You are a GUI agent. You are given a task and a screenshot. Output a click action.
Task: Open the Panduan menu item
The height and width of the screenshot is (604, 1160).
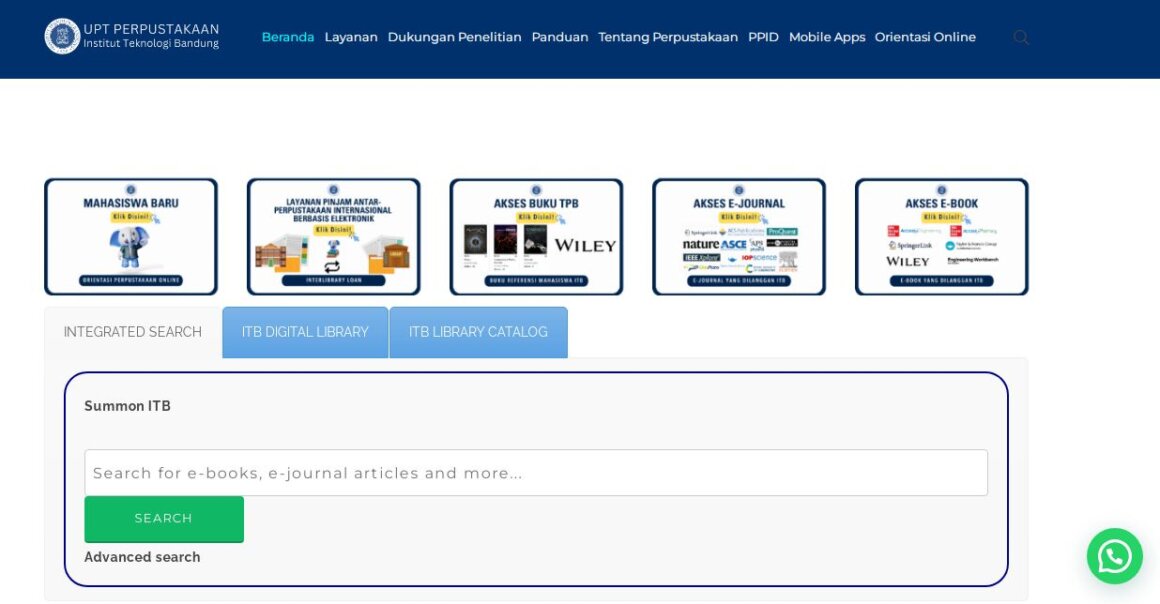pyautogui.click(x=560, y=37)
